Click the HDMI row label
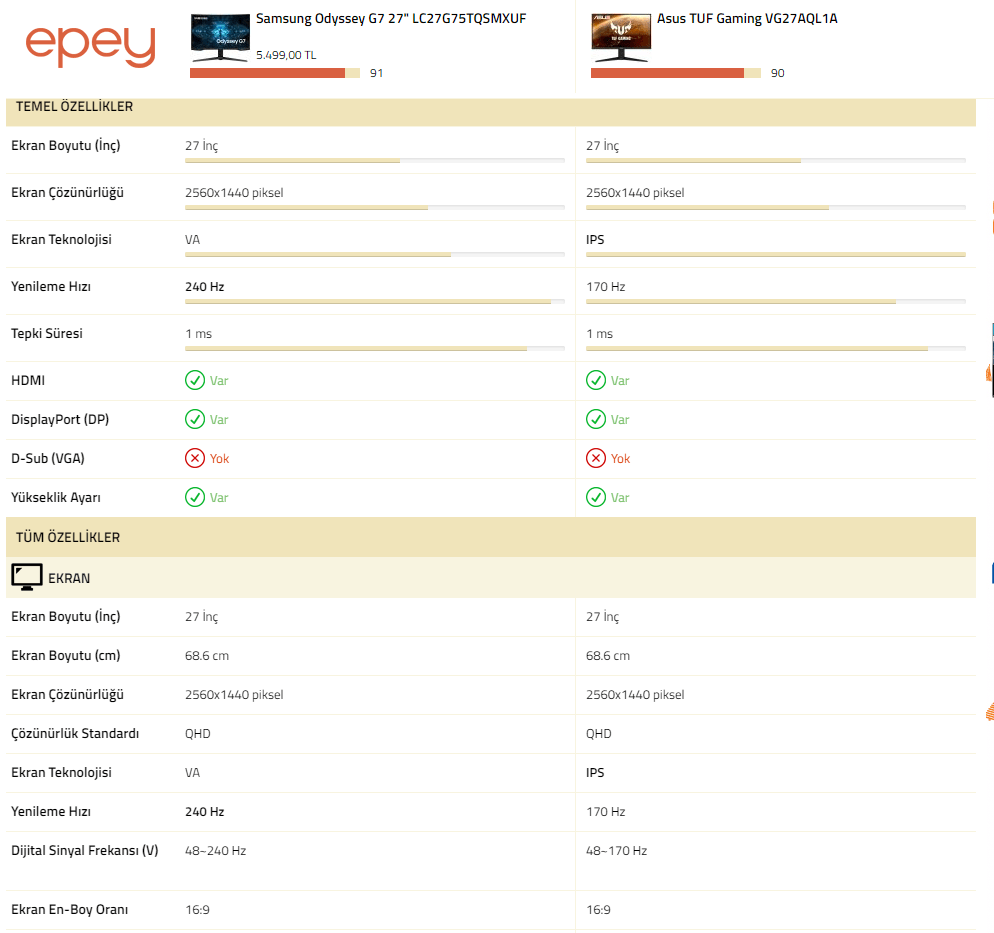The width and height of the screenshot is (994, 933). coord(28,380)
